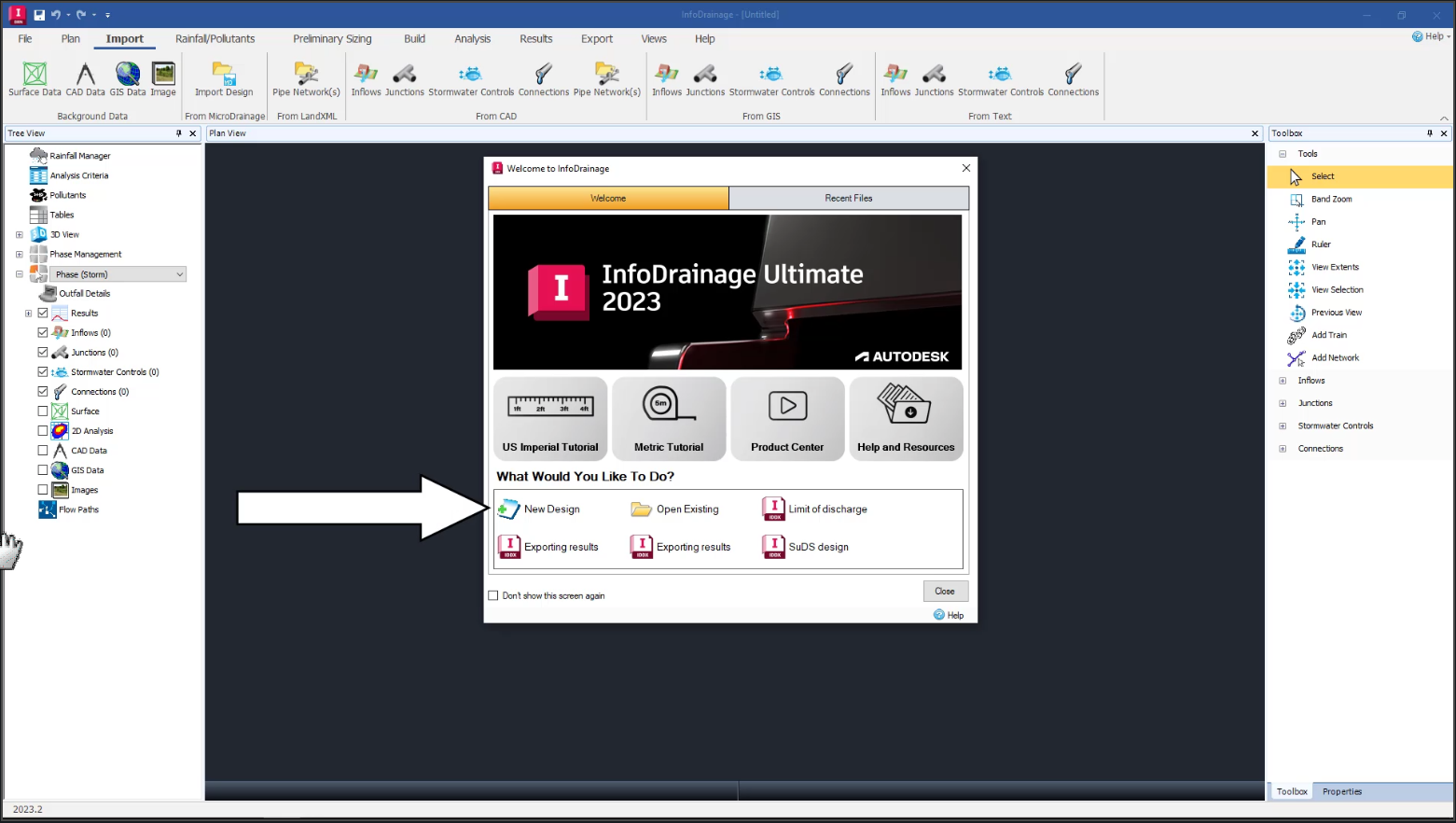Switch to Properties tab at bottom right
The width and height of the screenshot is (1456, 823).
[x=1342, y=791]
